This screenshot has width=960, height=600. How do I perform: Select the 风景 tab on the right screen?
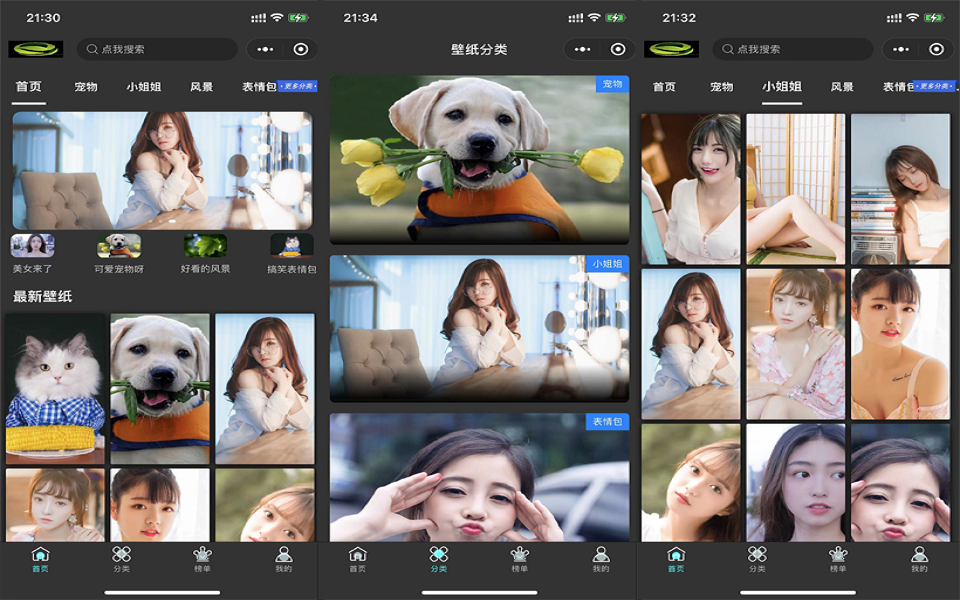(842, 87)
